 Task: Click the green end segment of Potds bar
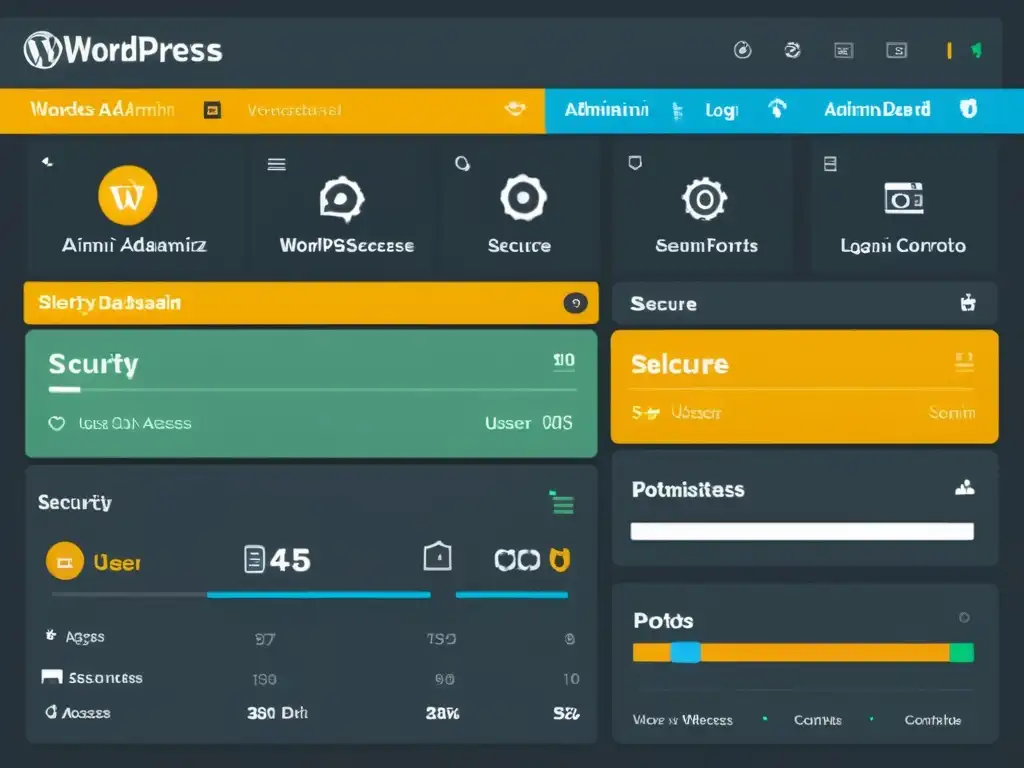(x=962, y=652)
